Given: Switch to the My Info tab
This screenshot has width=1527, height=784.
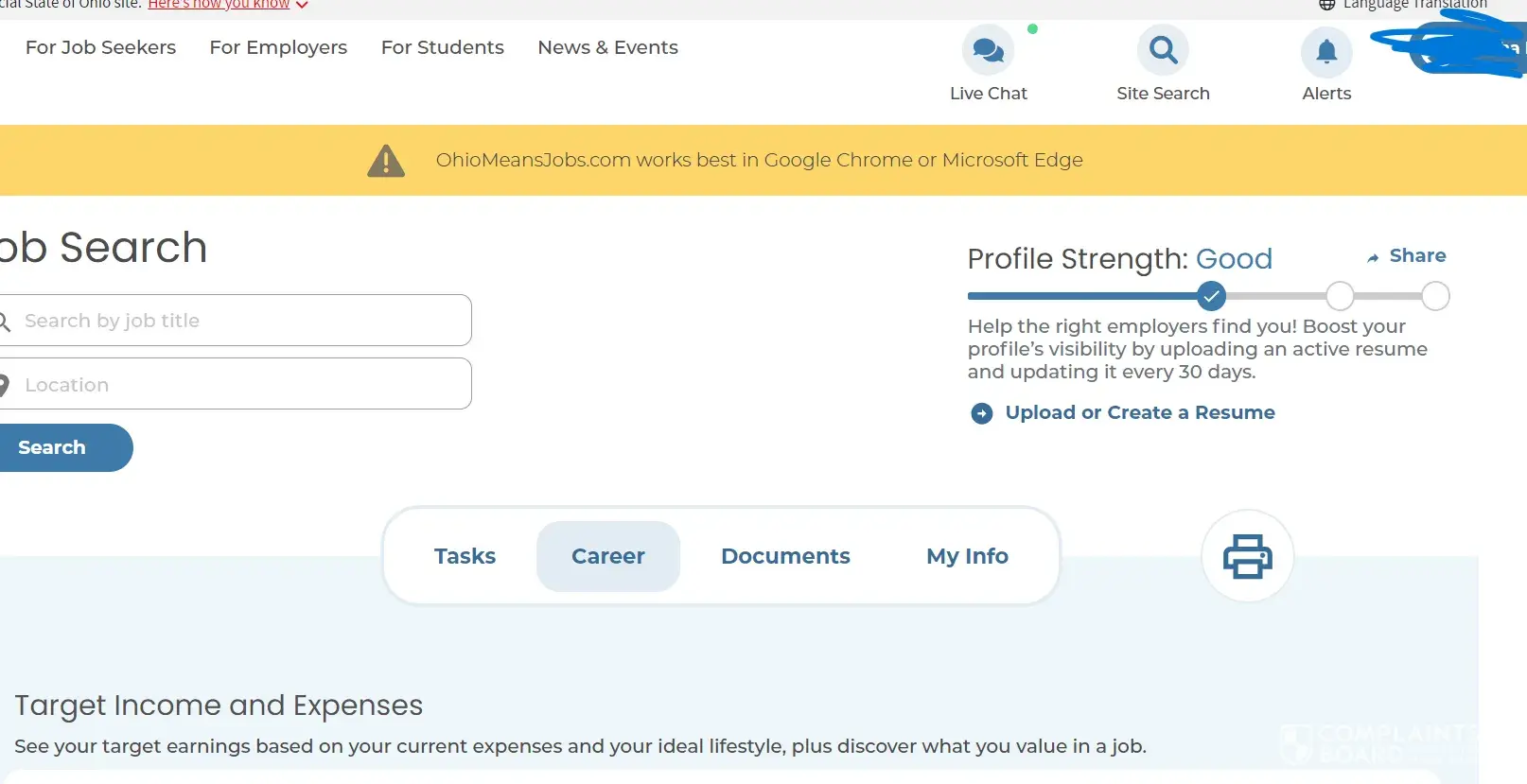Looking at the screenshot, I should 967,556.
